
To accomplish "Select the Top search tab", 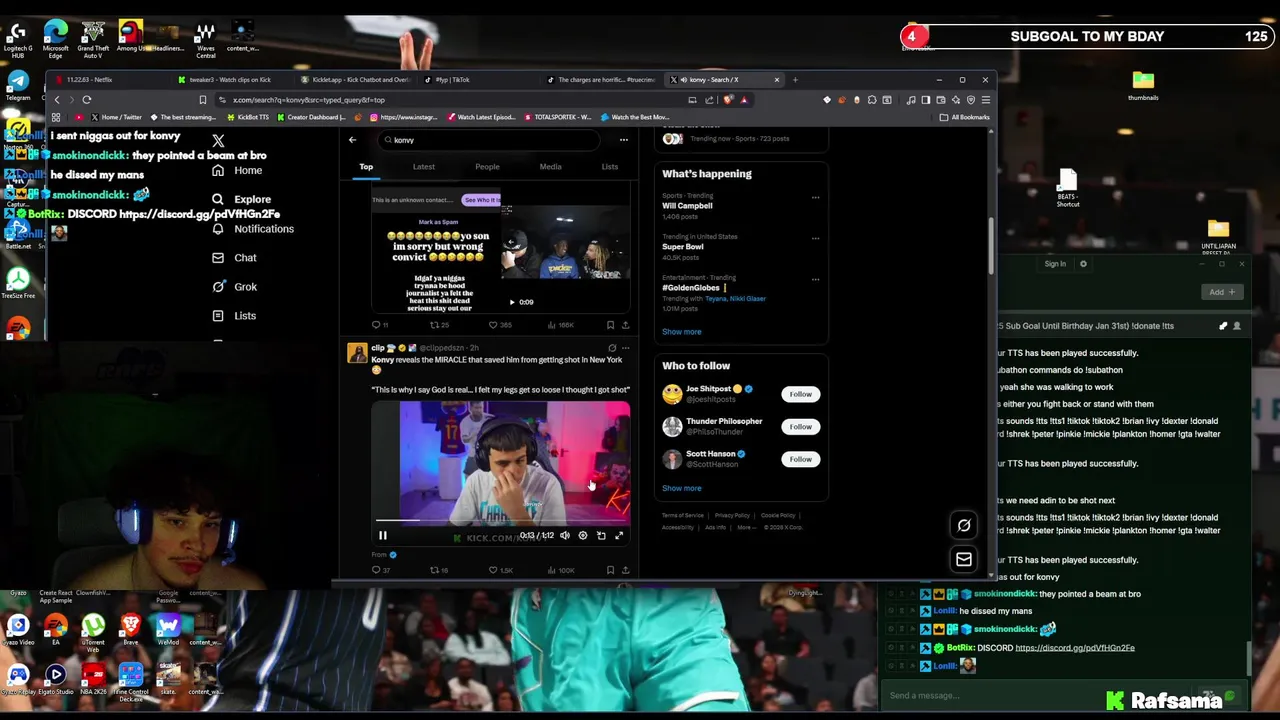I will click(x=366, y=167).
